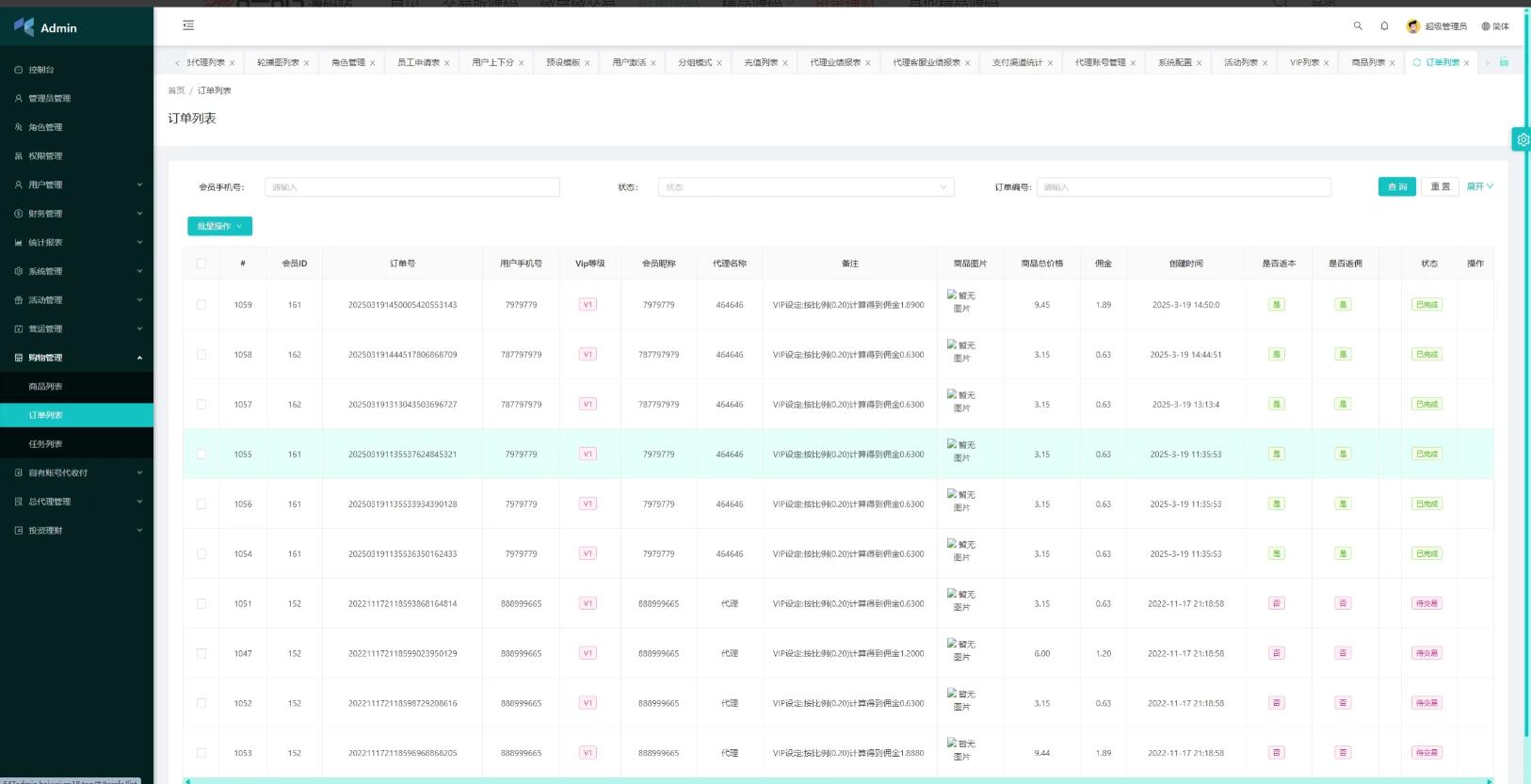Click the 超级管理员 user avatar
Image resolution: width=1531 pixels, height=784 pixels.
(1412, 26)
